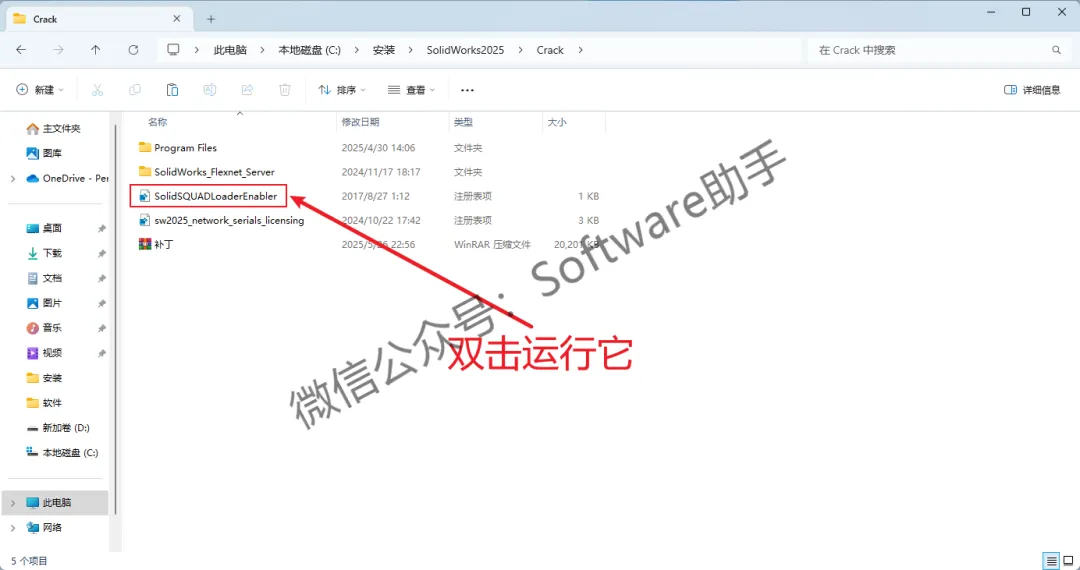Viewport: 1080px width, 570px height.
Task: Click SolidWorks2025 in address breadcrumb
Action: tap(465, 50)
